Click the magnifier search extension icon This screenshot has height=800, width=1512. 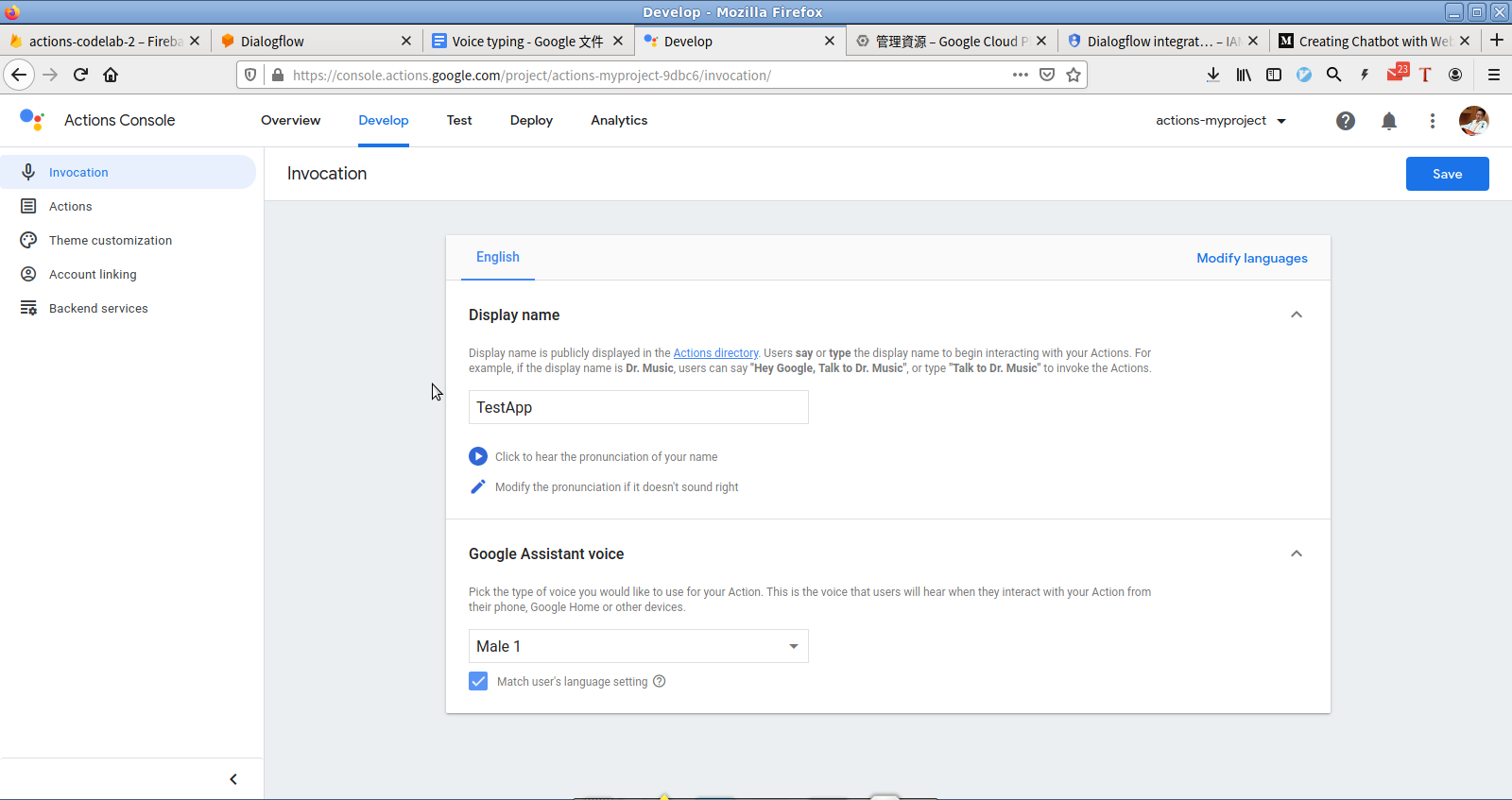click(1334, 75)
